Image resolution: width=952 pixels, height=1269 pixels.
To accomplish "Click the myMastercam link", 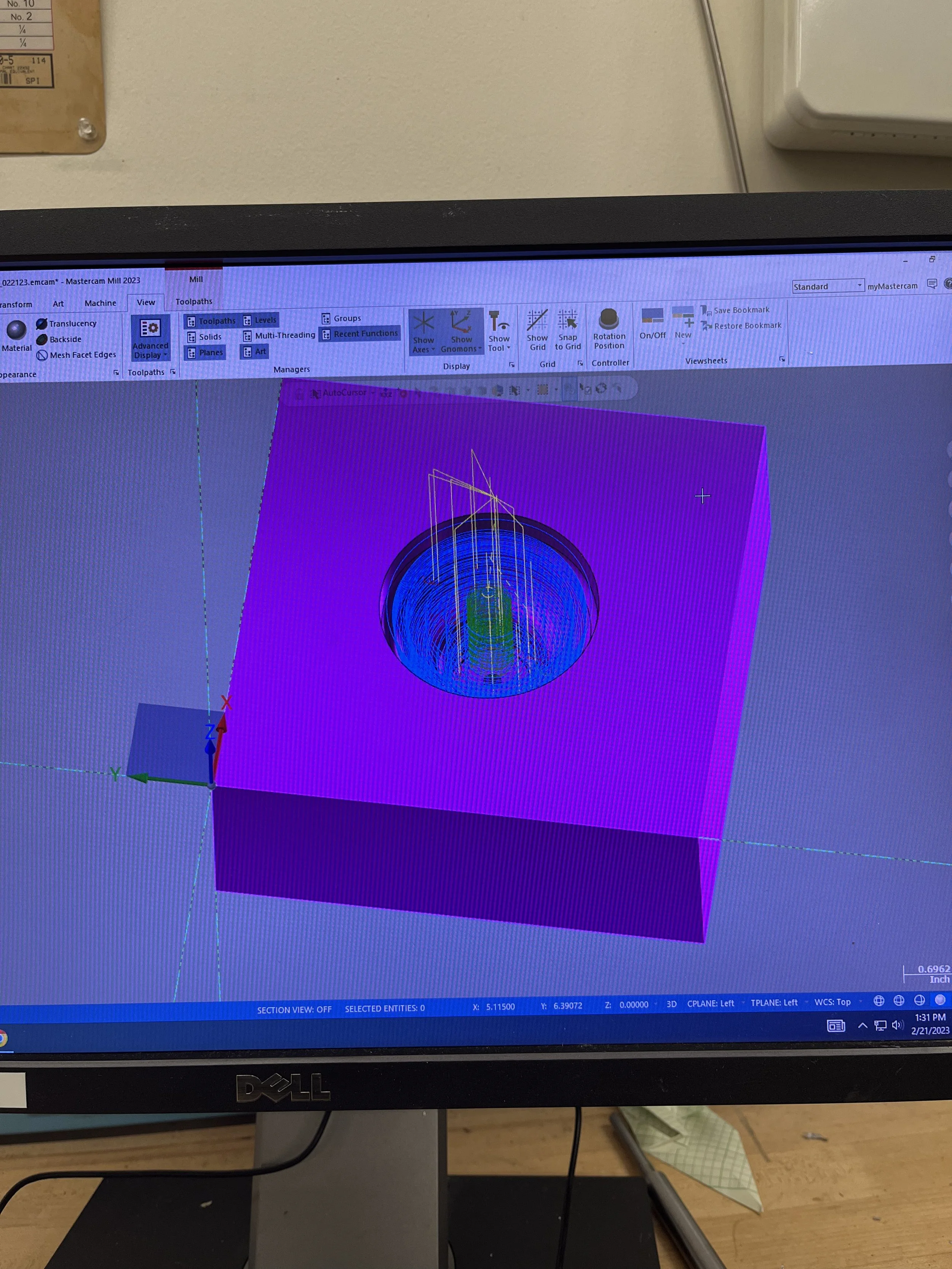I will pyautogui.click(x=892, y=286).
